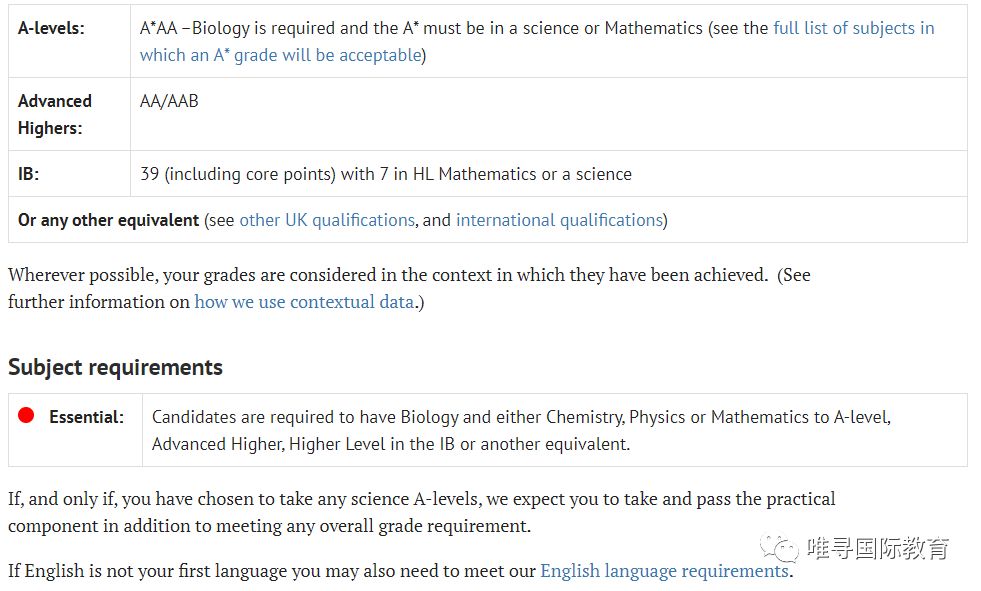The image size is (981, 591).
Task: Open the other UK qualifications link
Action: point(327,220)
